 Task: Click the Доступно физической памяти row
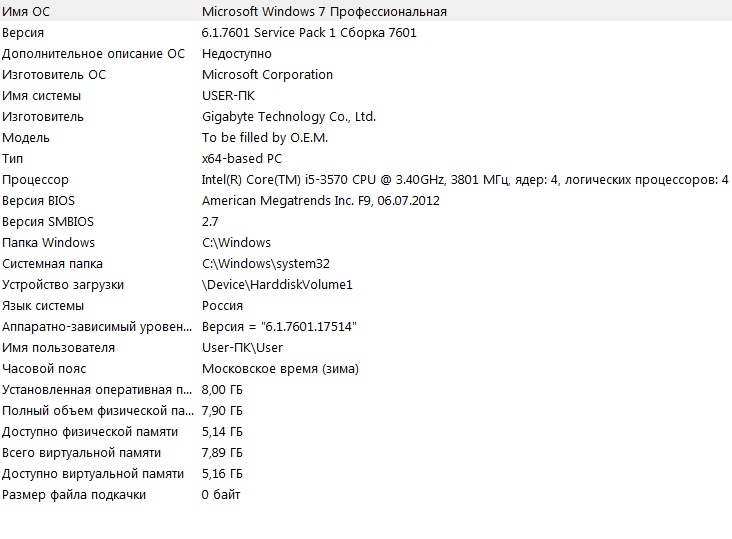(366, 431)
